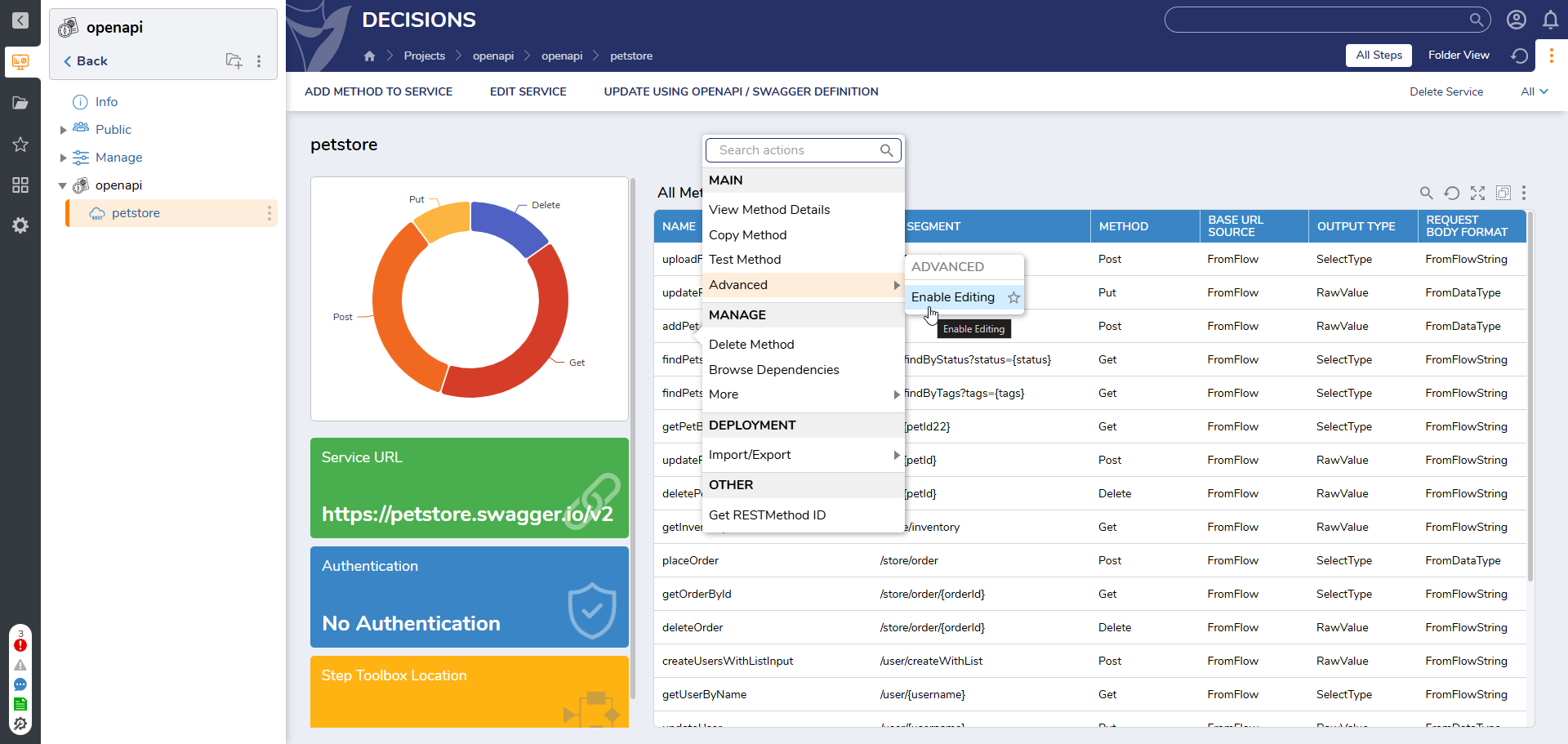Select the placeOrder method row
The height and width of the screenshot is (744, 1568).
[x=1090, y=560]
